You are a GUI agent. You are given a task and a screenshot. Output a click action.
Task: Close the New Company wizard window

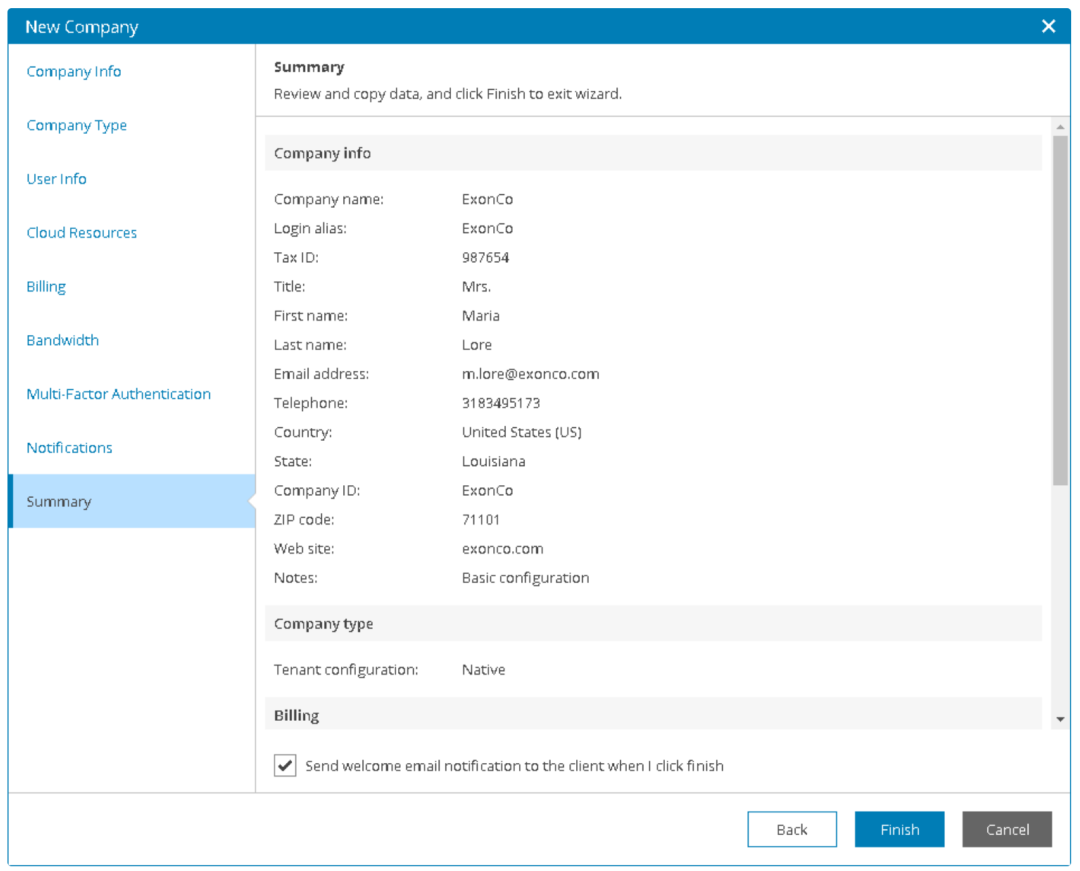click(1048, 27)
